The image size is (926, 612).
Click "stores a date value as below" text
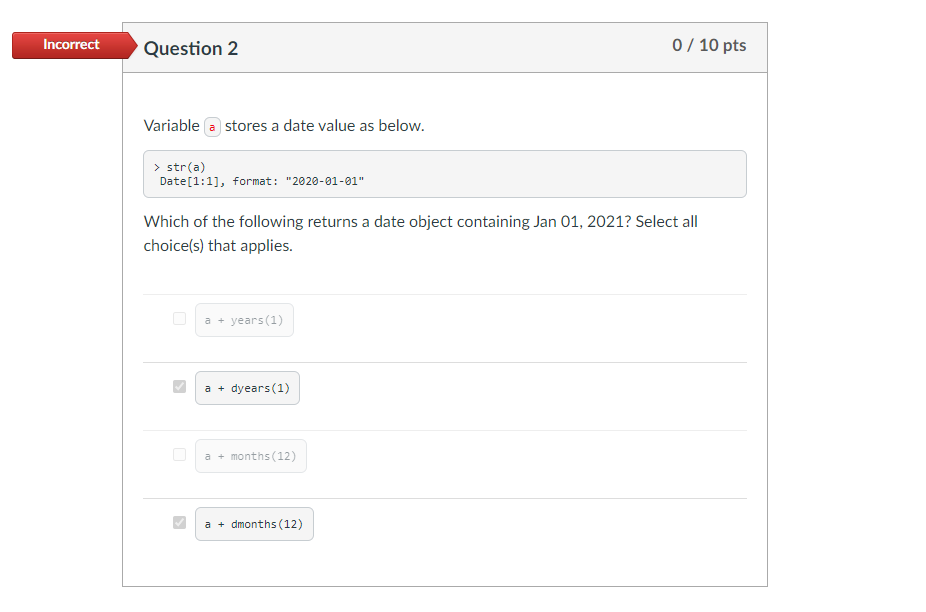click(x=324, y=126)
